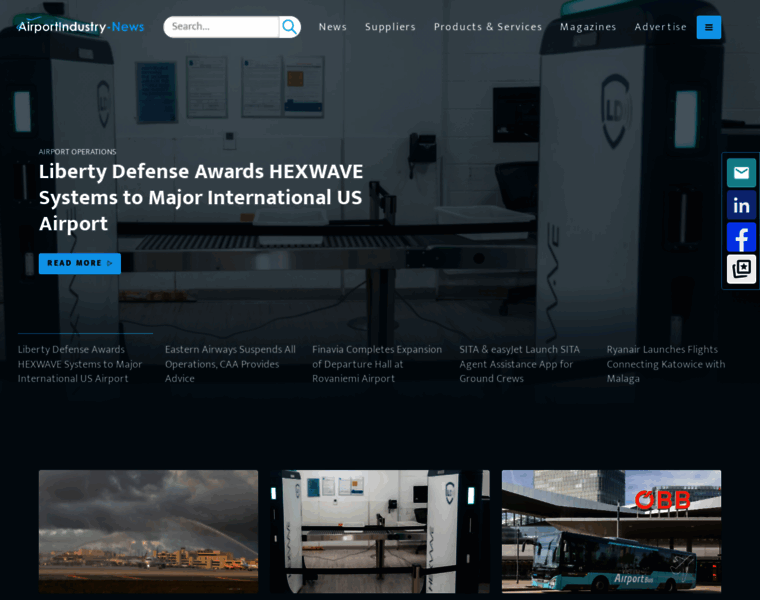Select SITA & easyJet Launch story
This screenshot has width=760, height=600.
pos(520,363)
